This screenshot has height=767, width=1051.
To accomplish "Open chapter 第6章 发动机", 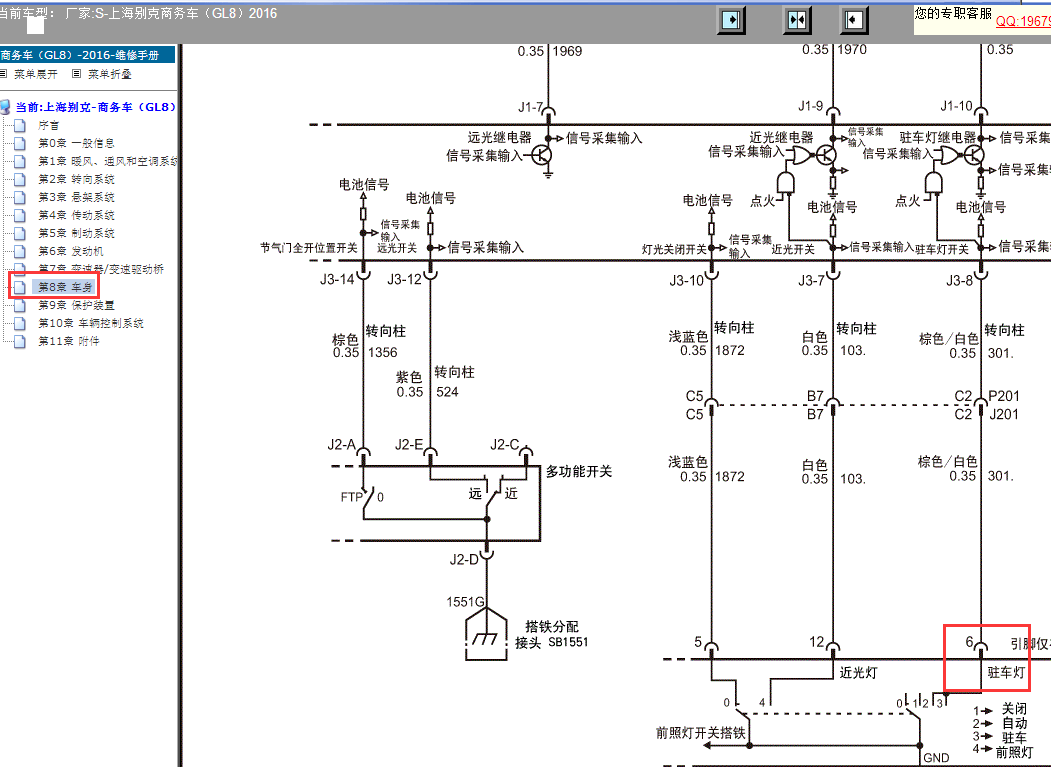I will point(70,251).
